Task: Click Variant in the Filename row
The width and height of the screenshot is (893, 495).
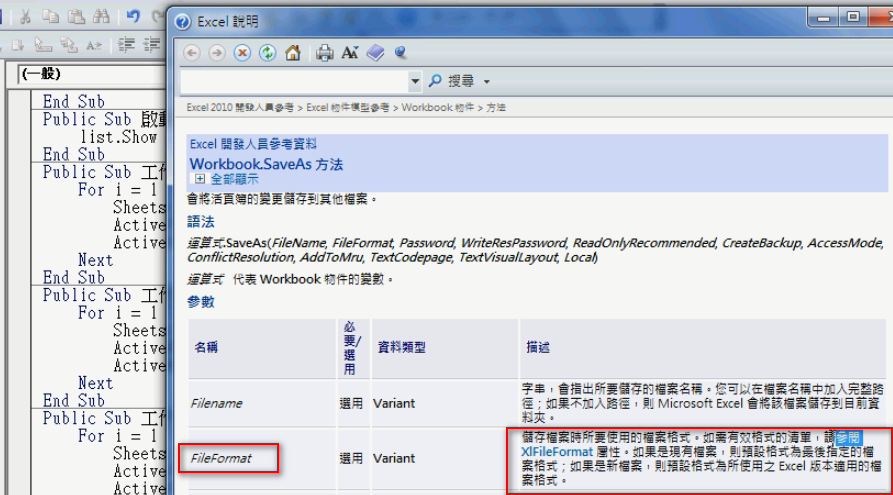Action: coord(394,403)
